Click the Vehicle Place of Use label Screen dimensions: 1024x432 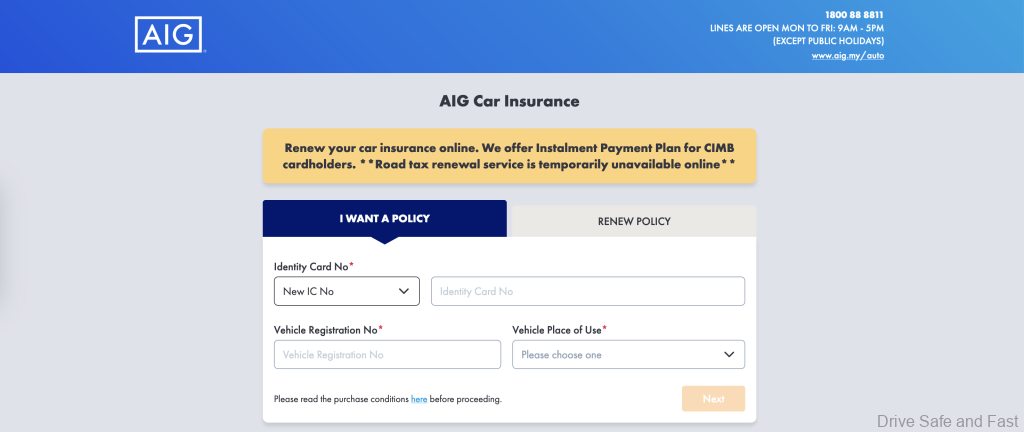click(x=559, y=330)
